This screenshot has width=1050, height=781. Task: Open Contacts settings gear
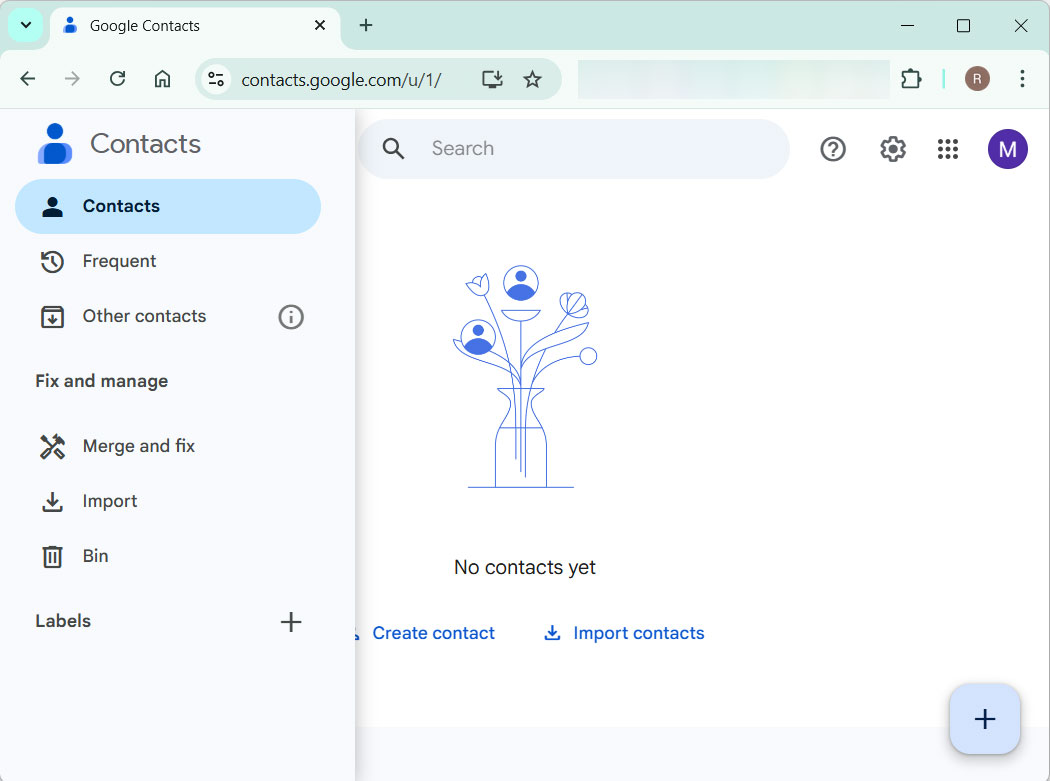pyautogui.click(x=892, y=148)
